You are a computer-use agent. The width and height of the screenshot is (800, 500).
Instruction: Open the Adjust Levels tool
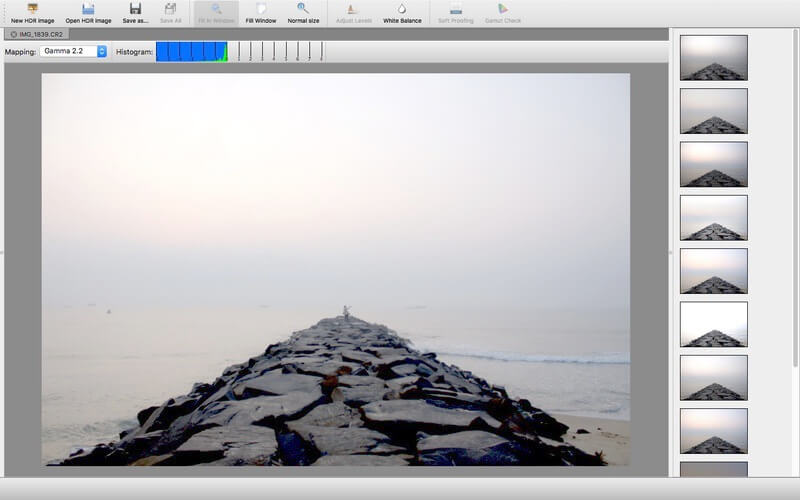[x=351, y=9]
